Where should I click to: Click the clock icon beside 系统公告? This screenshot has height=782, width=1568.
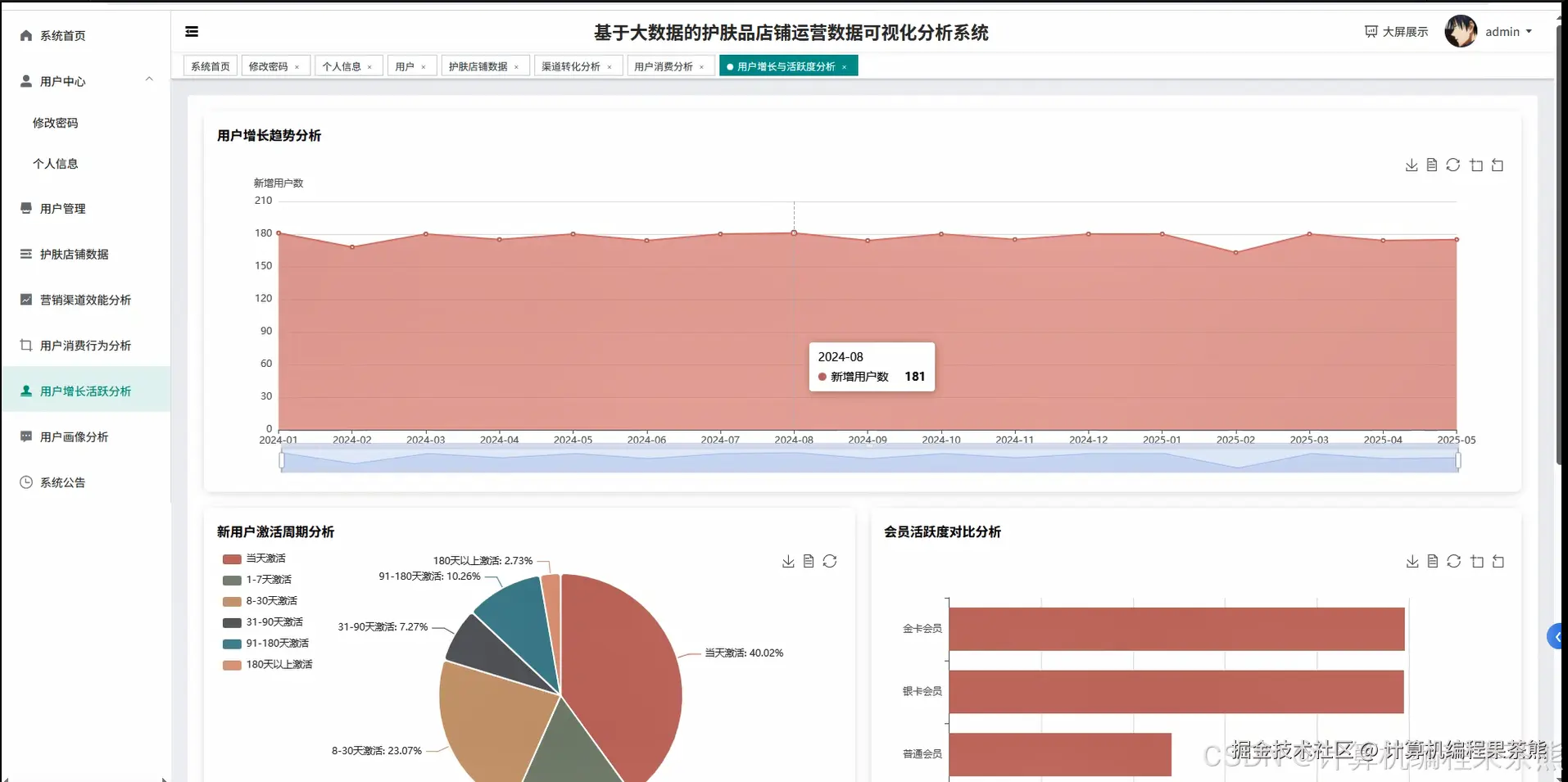click(x=26, y=482)
